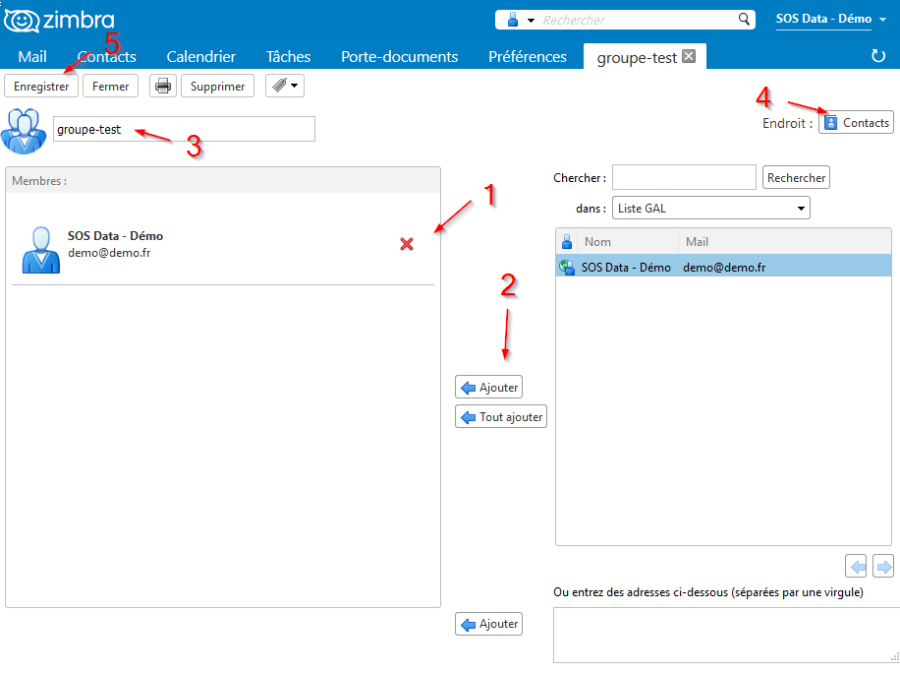Click the person icon inside the search bar
This screenshot has width=900, height=673.
click(511, 19)
